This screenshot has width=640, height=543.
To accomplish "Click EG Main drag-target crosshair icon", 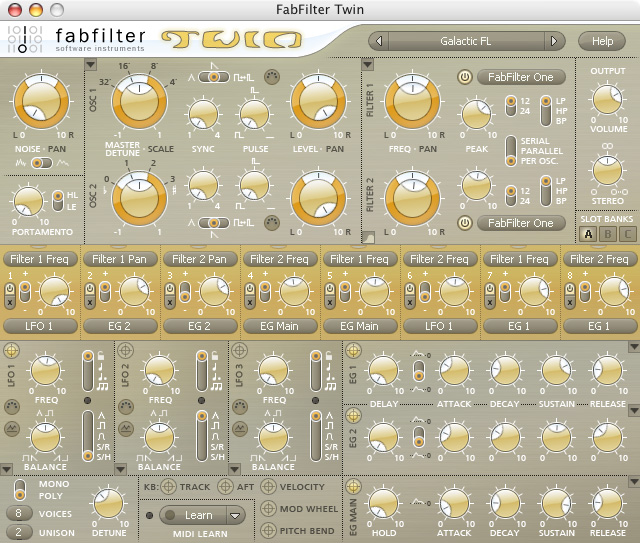I will (x=353, y=486).
